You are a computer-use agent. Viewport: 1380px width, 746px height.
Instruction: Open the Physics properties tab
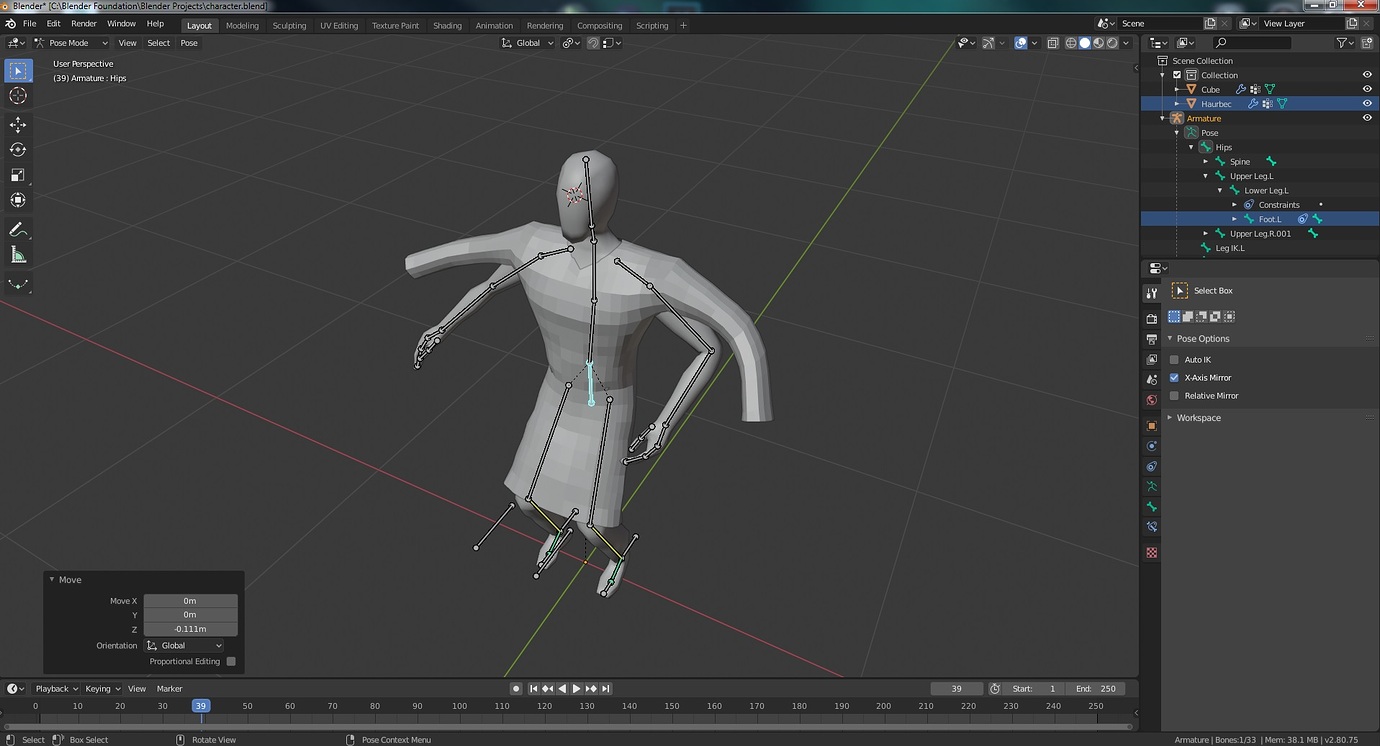point(1152,446)
